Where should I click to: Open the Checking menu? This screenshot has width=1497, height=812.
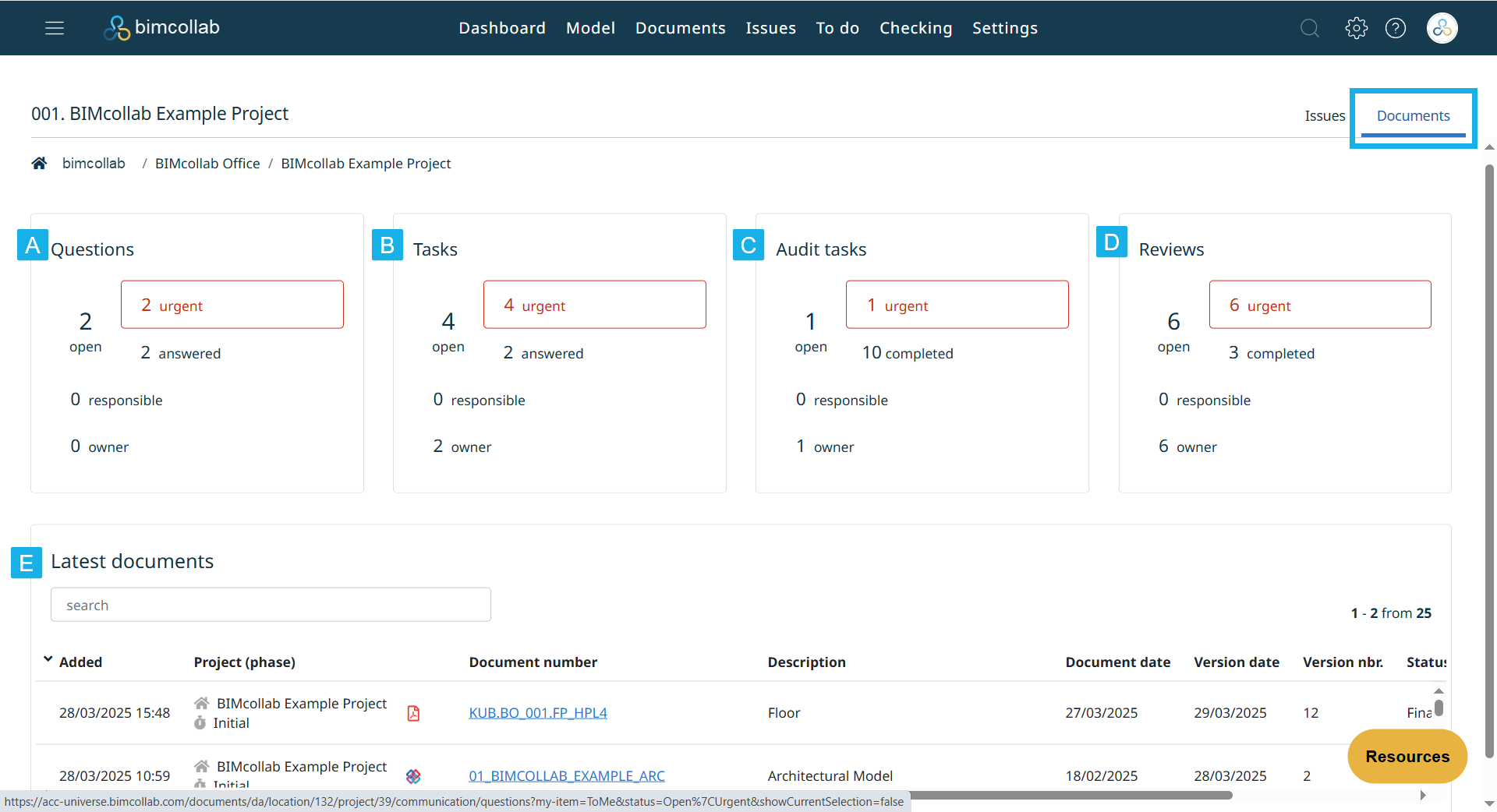click(915, 28)
